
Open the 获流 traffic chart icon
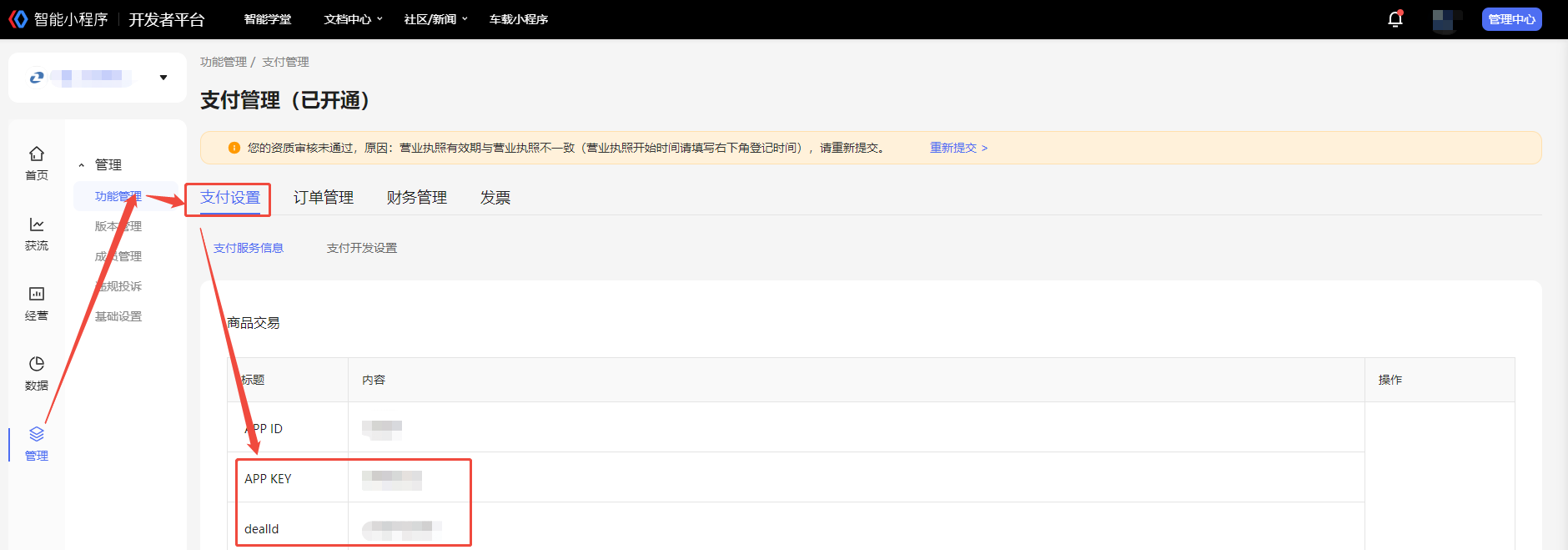pyautogui.click(x=37, y=225)
